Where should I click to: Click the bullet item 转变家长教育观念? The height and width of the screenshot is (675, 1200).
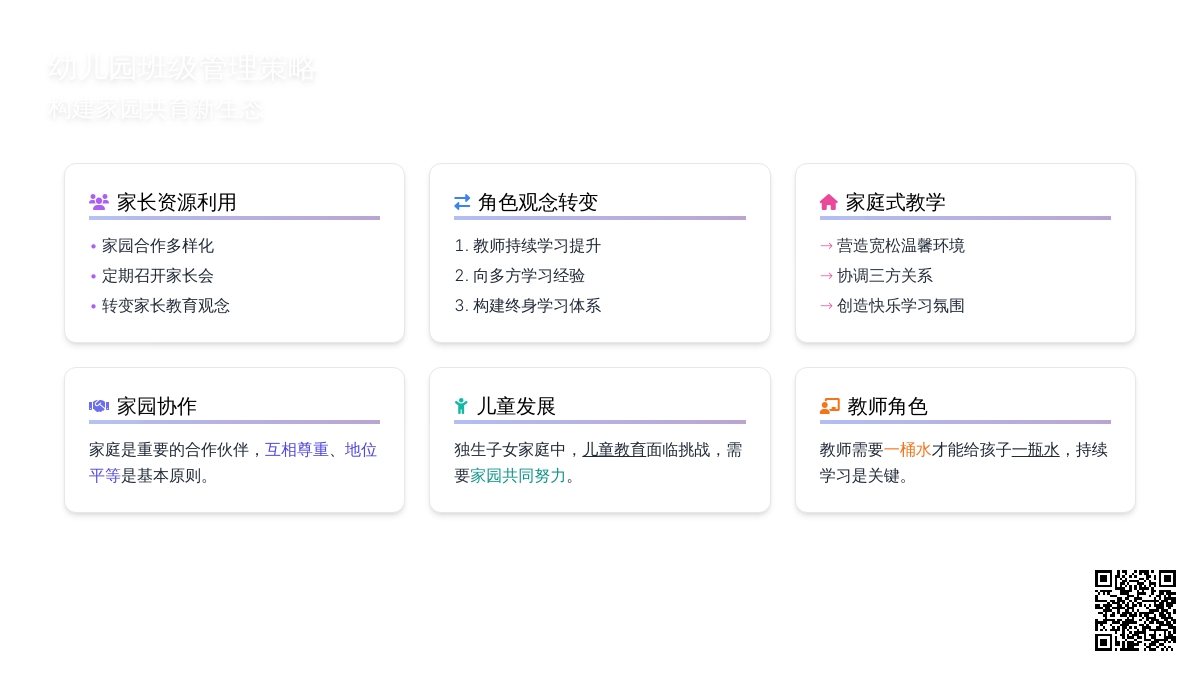click(166, 306)
